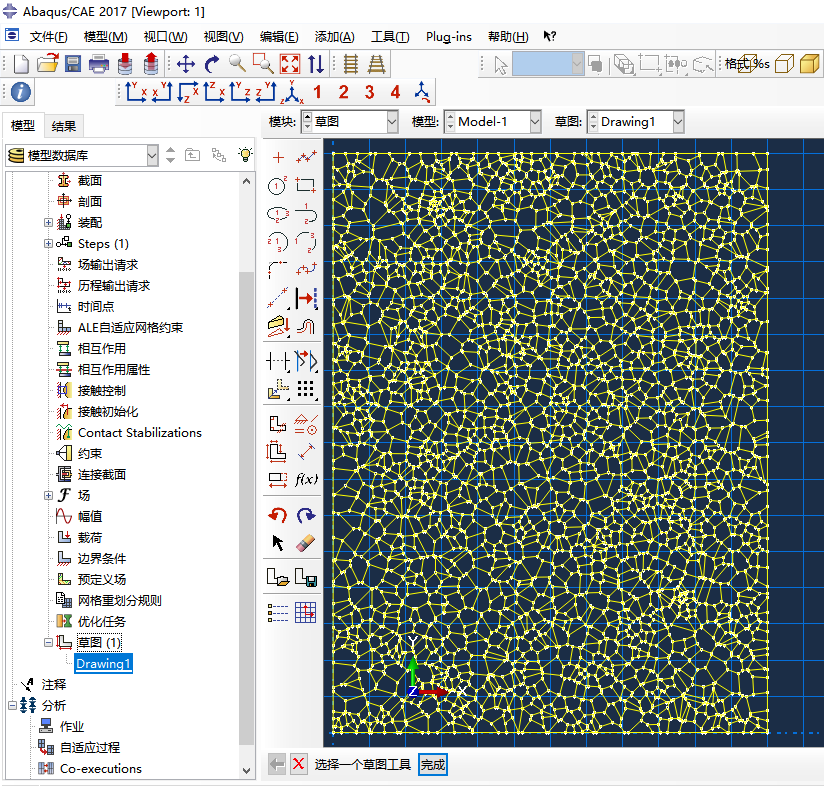824x786 pixels.
Task: Click the 完成 button in prompt area
Action: 432,765
